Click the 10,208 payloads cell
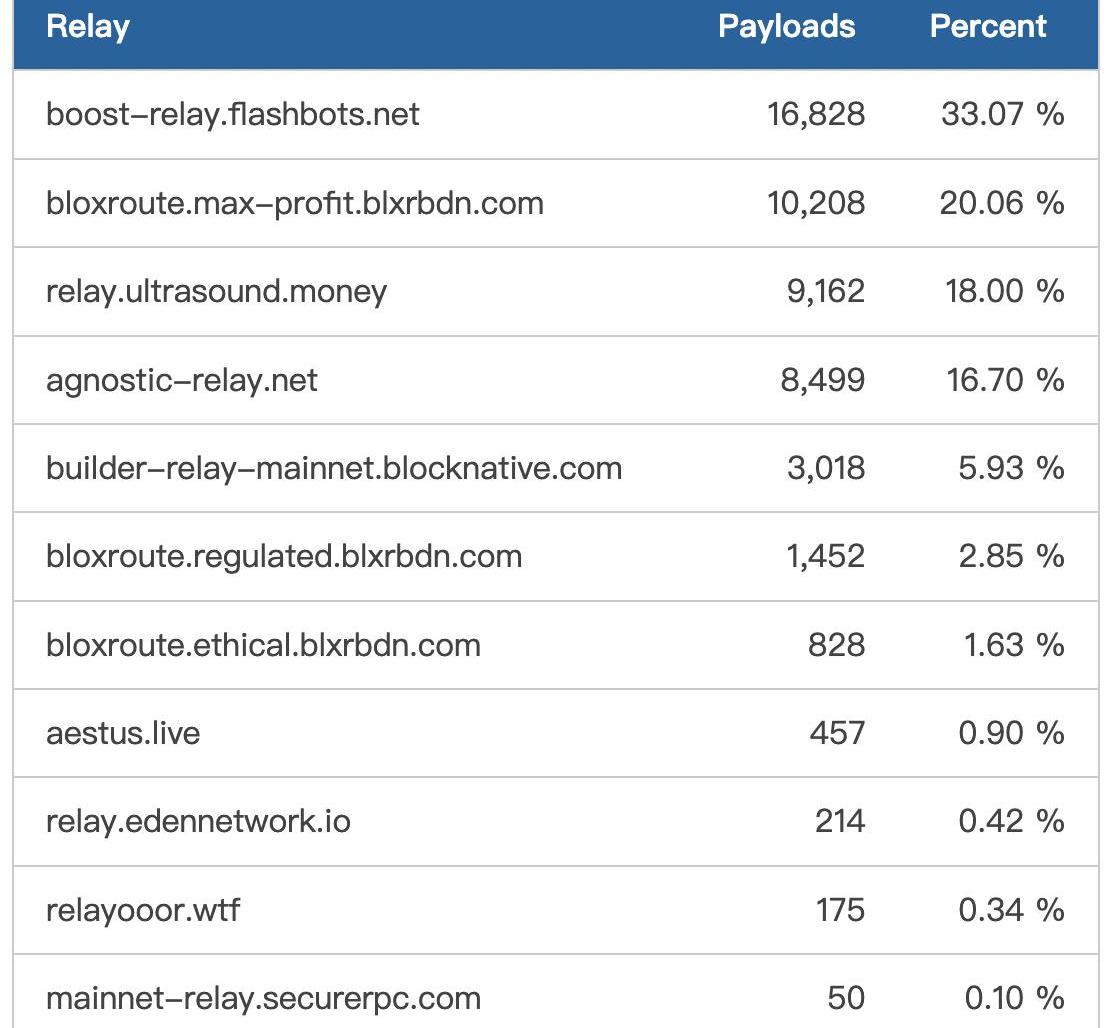The image size is (1110, 1028). tap(816, 203)
